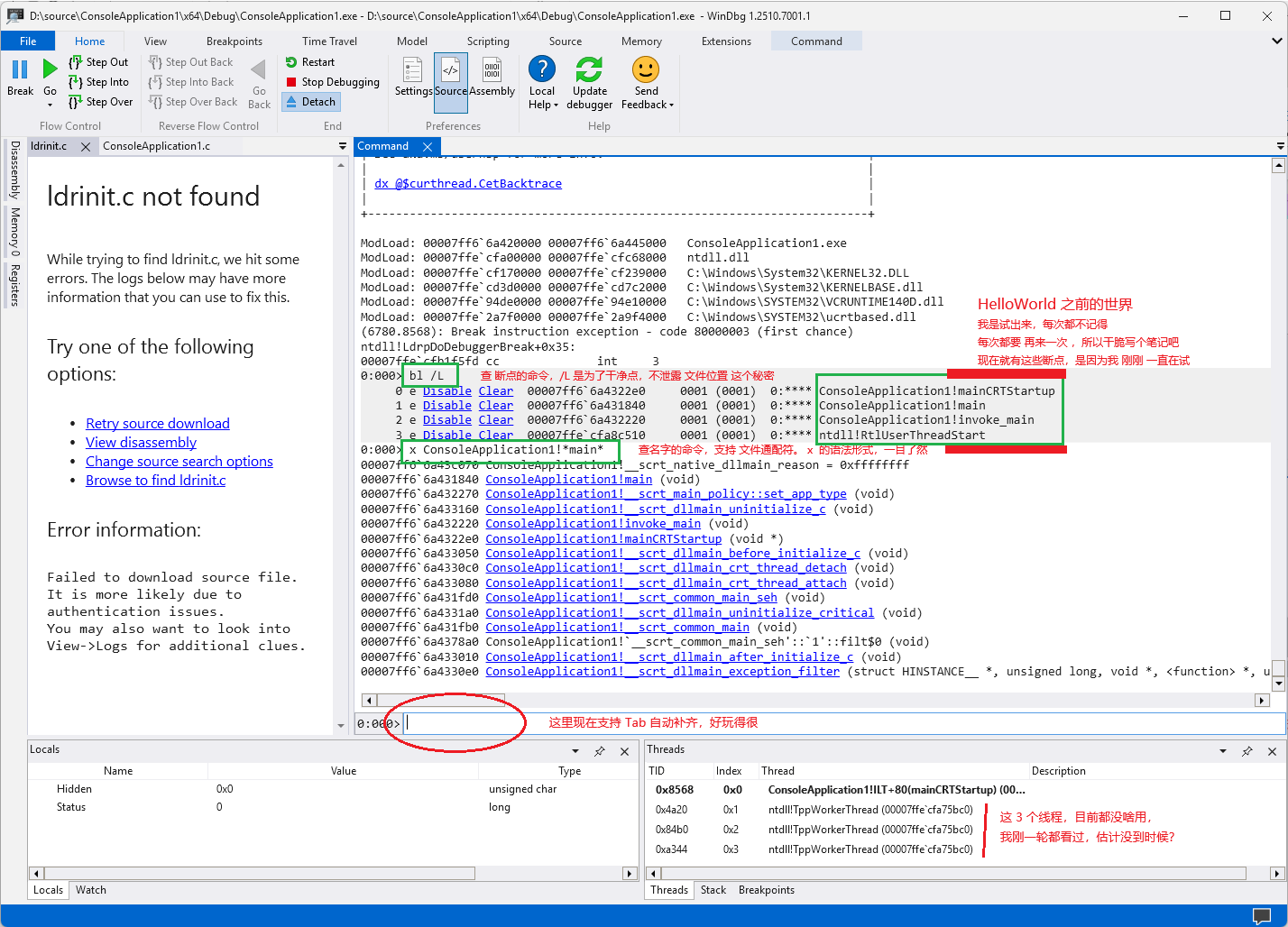Open the Disassembly side panel

pyautogui.click(x=14, y=170)
